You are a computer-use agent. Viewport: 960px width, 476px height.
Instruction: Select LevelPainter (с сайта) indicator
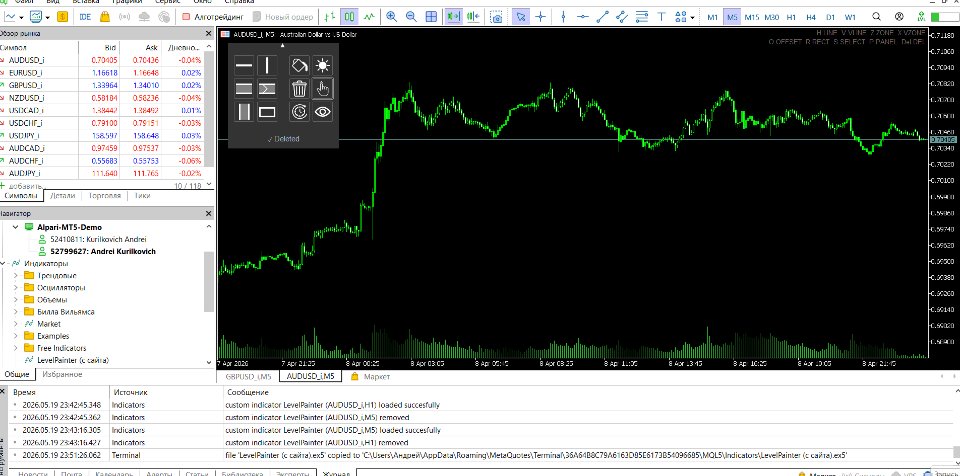tap(73, 360)
